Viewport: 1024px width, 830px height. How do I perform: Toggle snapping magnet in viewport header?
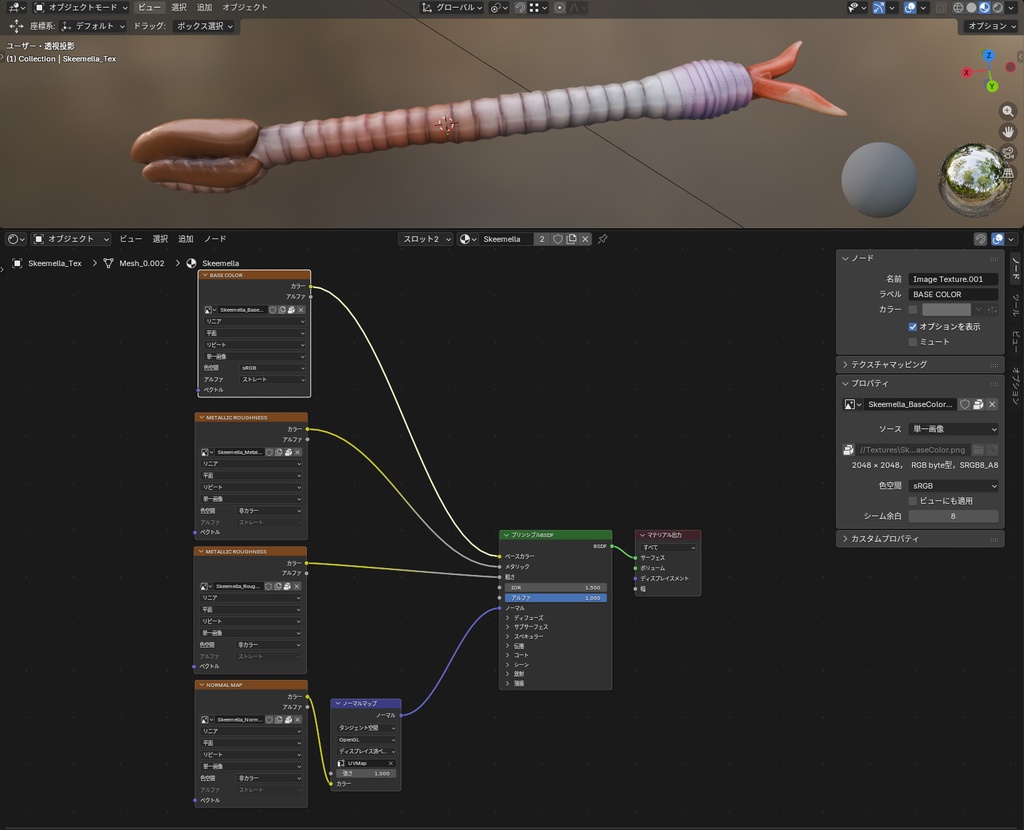pos(520,8)
